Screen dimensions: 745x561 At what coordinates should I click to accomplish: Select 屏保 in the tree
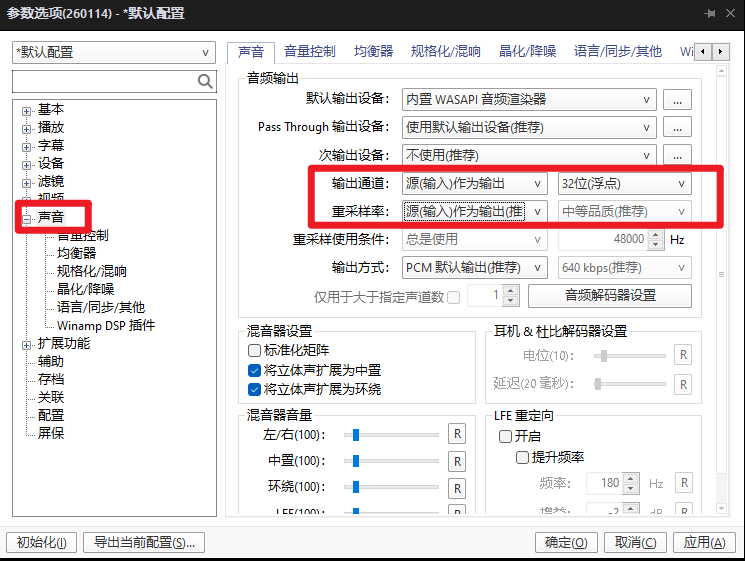pos(51,433)
